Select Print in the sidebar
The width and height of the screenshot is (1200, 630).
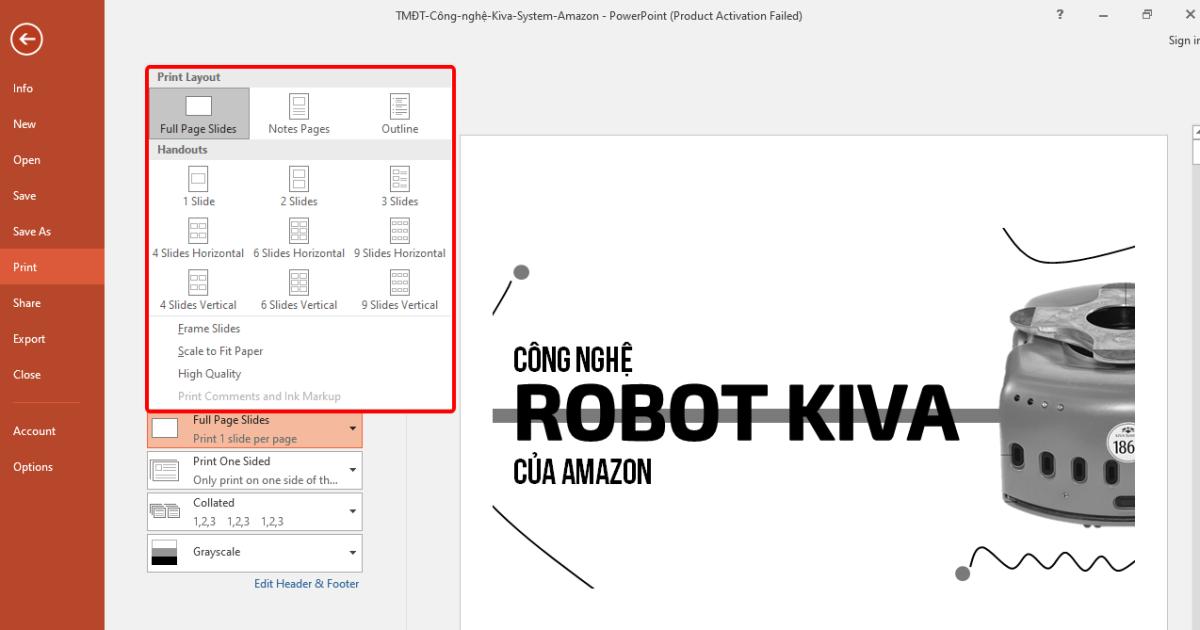click(52, 267)
